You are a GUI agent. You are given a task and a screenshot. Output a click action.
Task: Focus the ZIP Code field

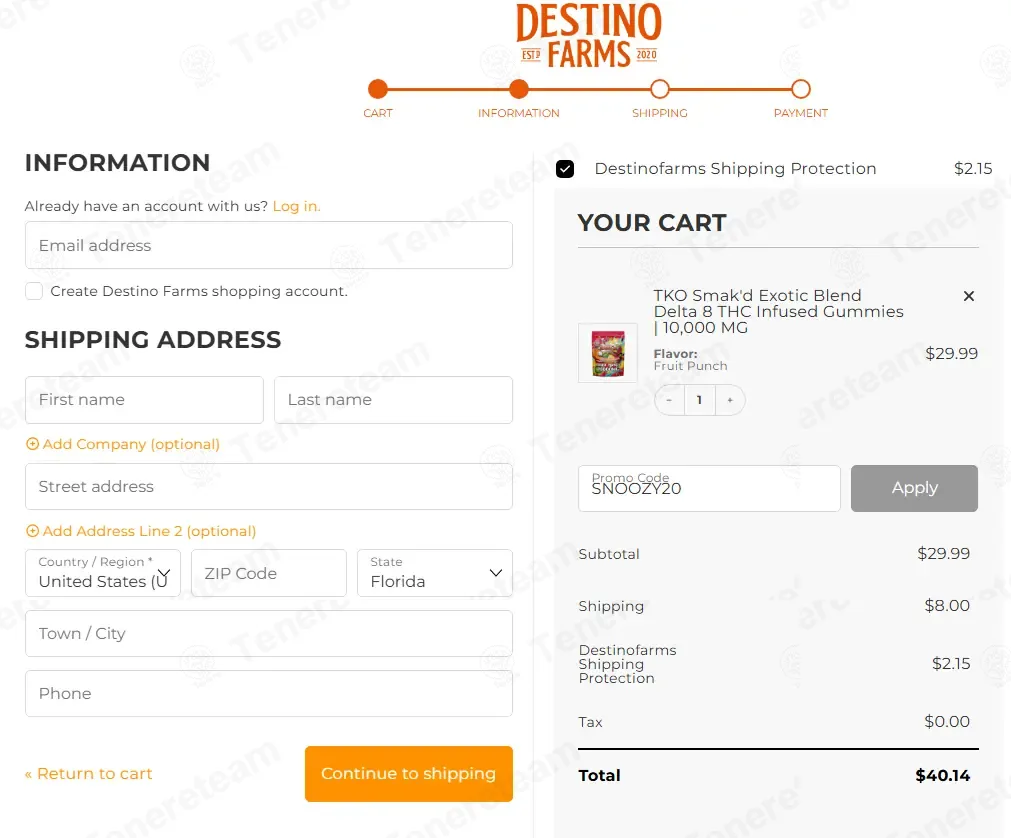[x=269, y=573]
